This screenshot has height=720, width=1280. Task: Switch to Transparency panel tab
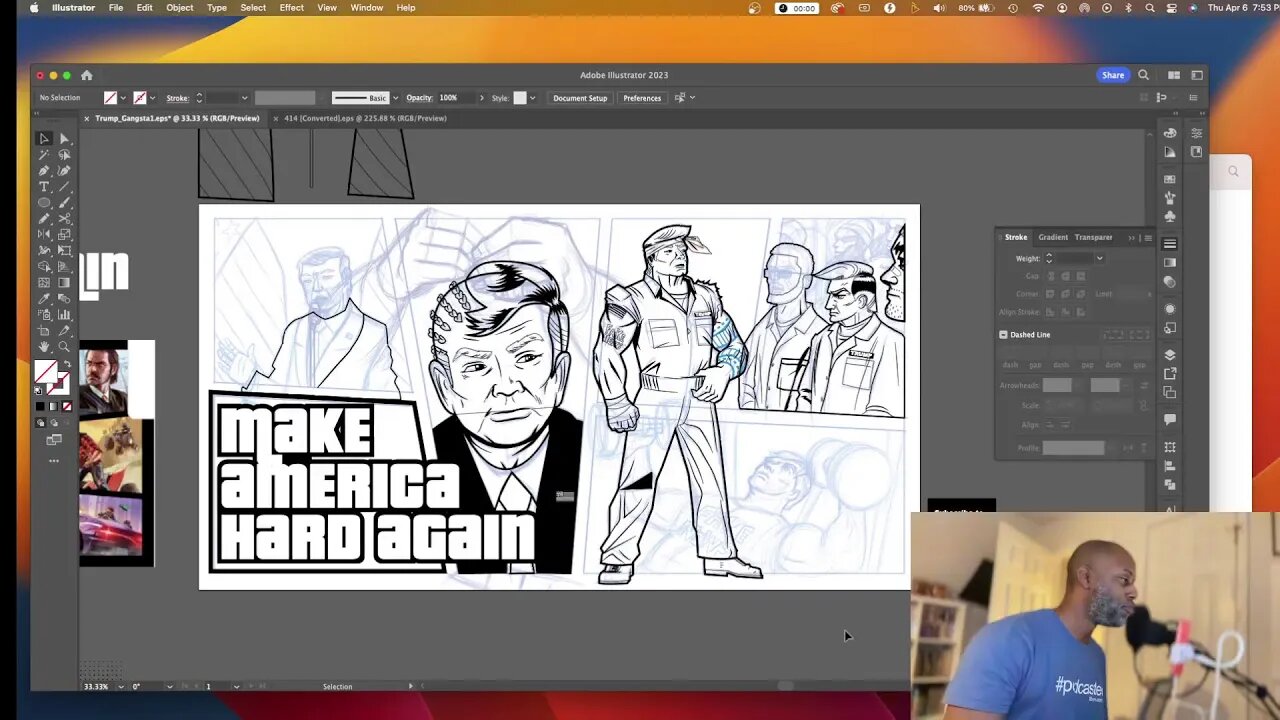pyautogui.click(x=1094, y=237)
